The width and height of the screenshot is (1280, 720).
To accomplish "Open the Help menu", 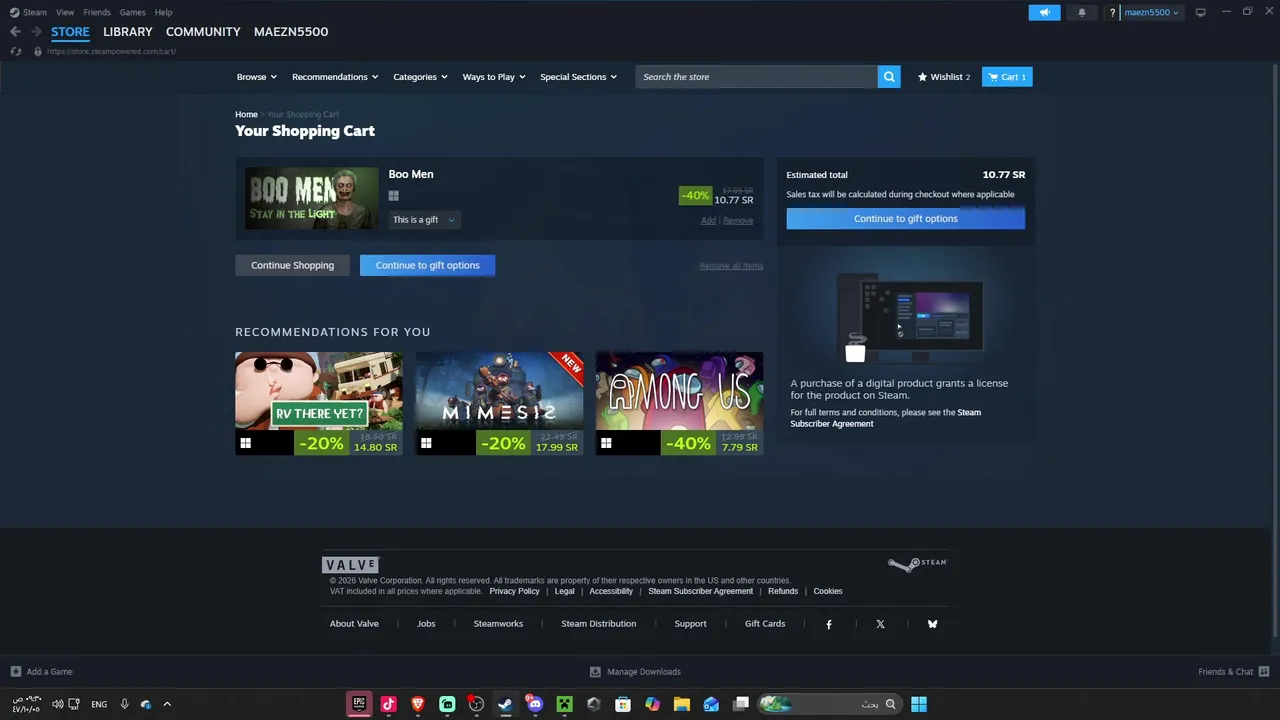I will (x=164, y=12).
